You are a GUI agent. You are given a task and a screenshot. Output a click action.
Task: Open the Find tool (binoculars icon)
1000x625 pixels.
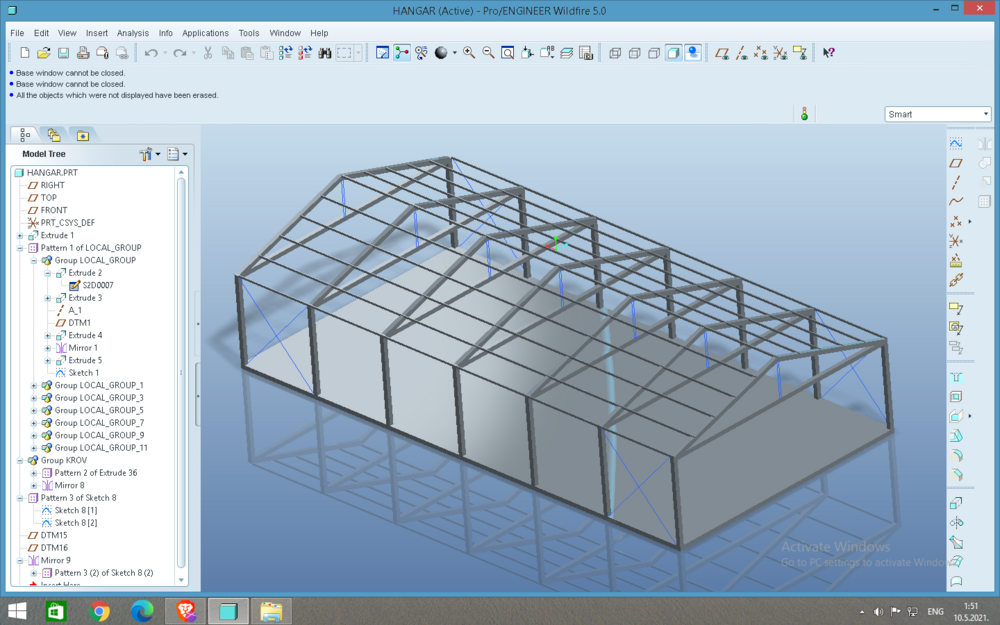325,53
